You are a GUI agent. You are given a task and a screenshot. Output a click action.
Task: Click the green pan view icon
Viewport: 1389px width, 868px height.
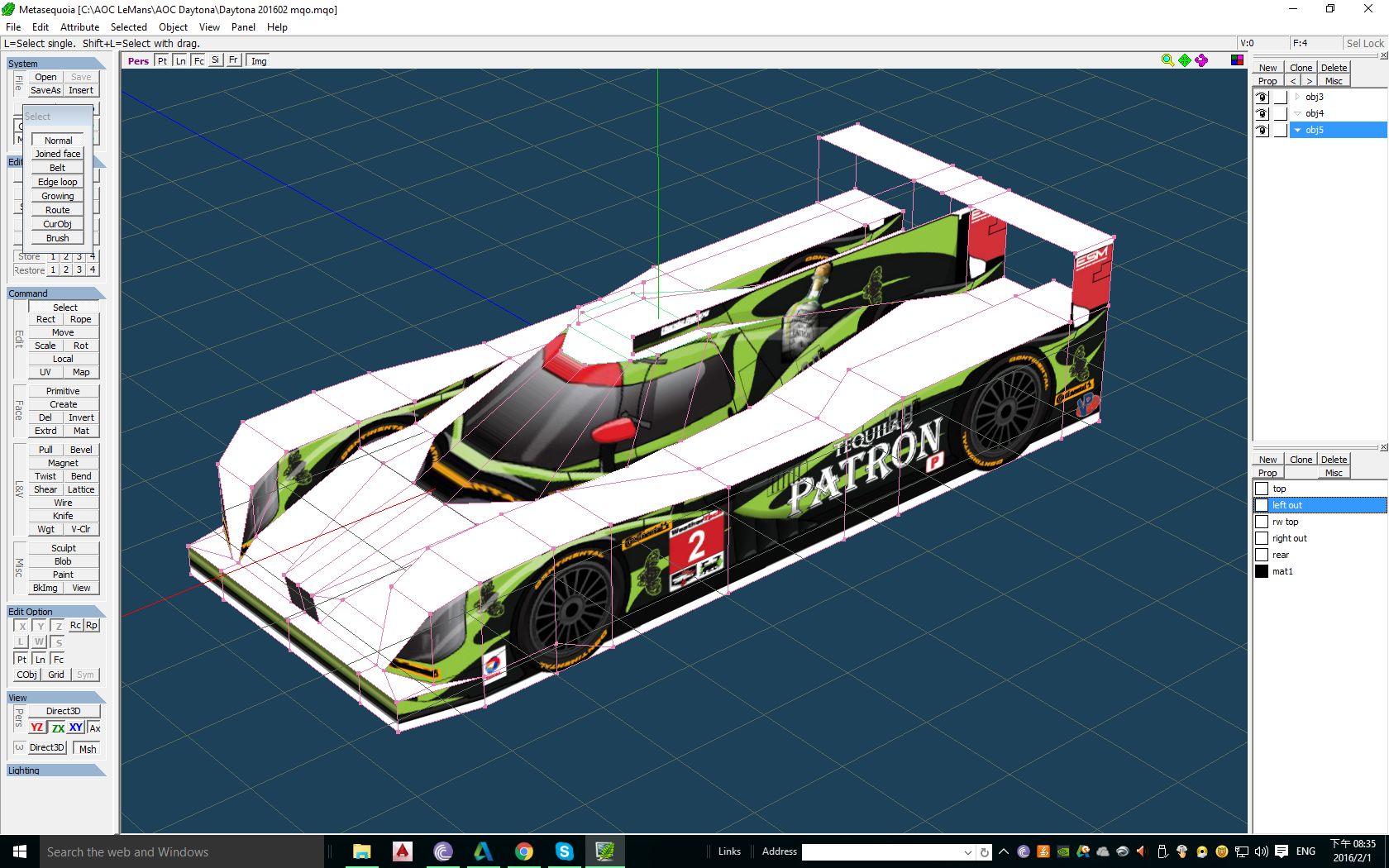1185,60
